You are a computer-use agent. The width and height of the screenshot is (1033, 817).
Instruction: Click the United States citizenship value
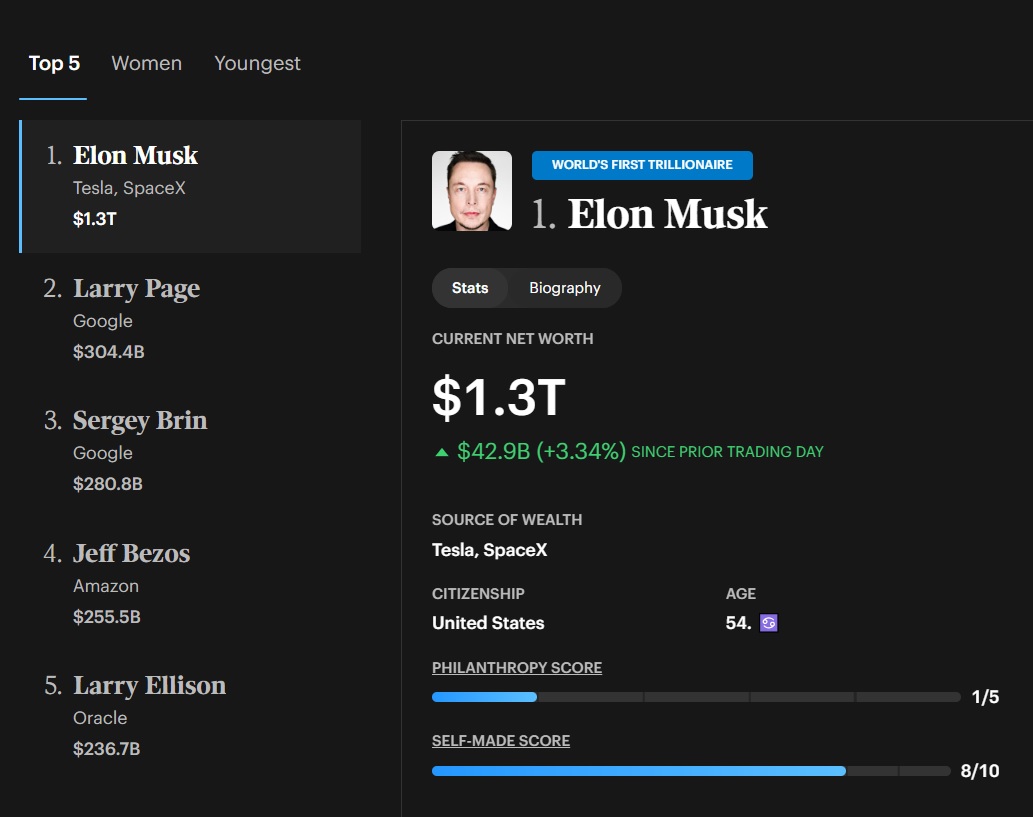[488, 623]
